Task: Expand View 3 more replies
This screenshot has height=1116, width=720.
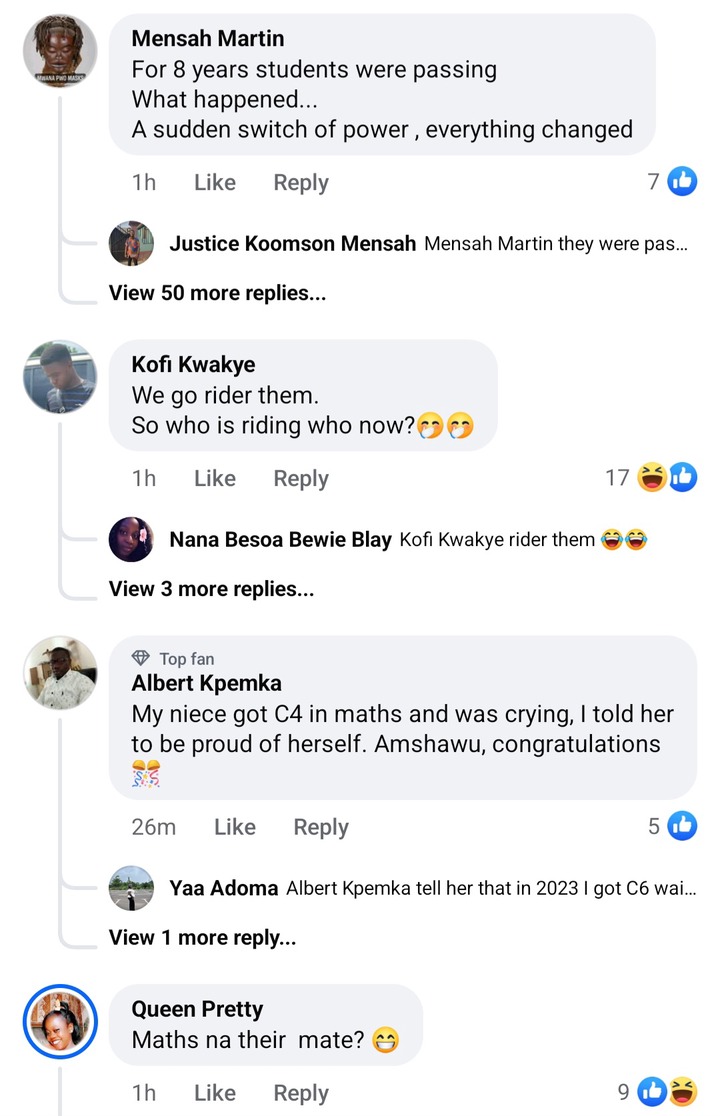Action: click(211, 589)
